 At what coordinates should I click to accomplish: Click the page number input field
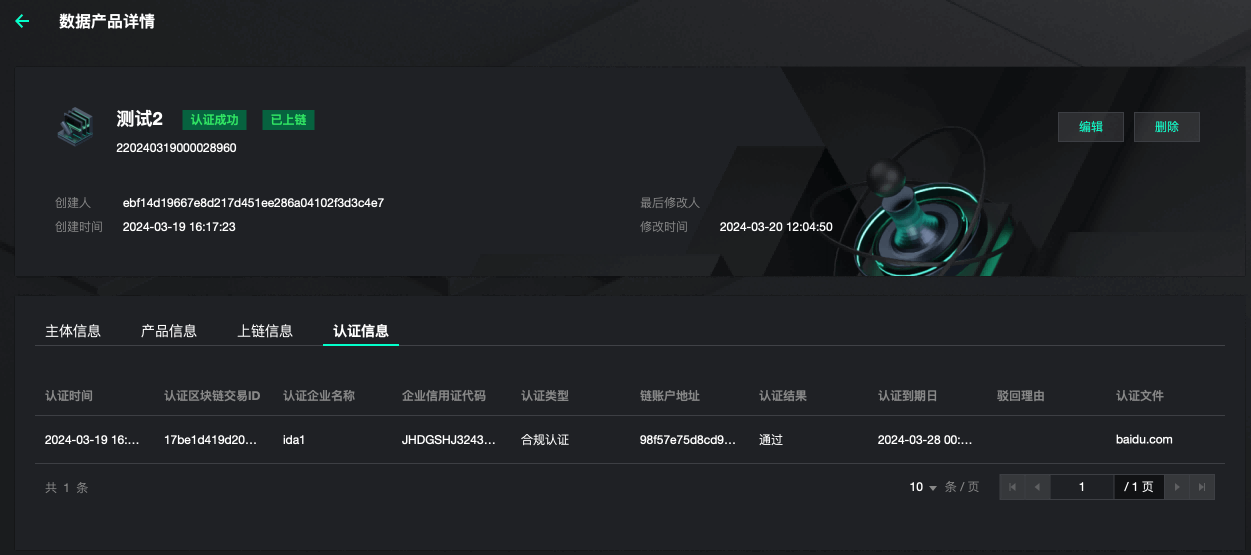click(1082, 487)
